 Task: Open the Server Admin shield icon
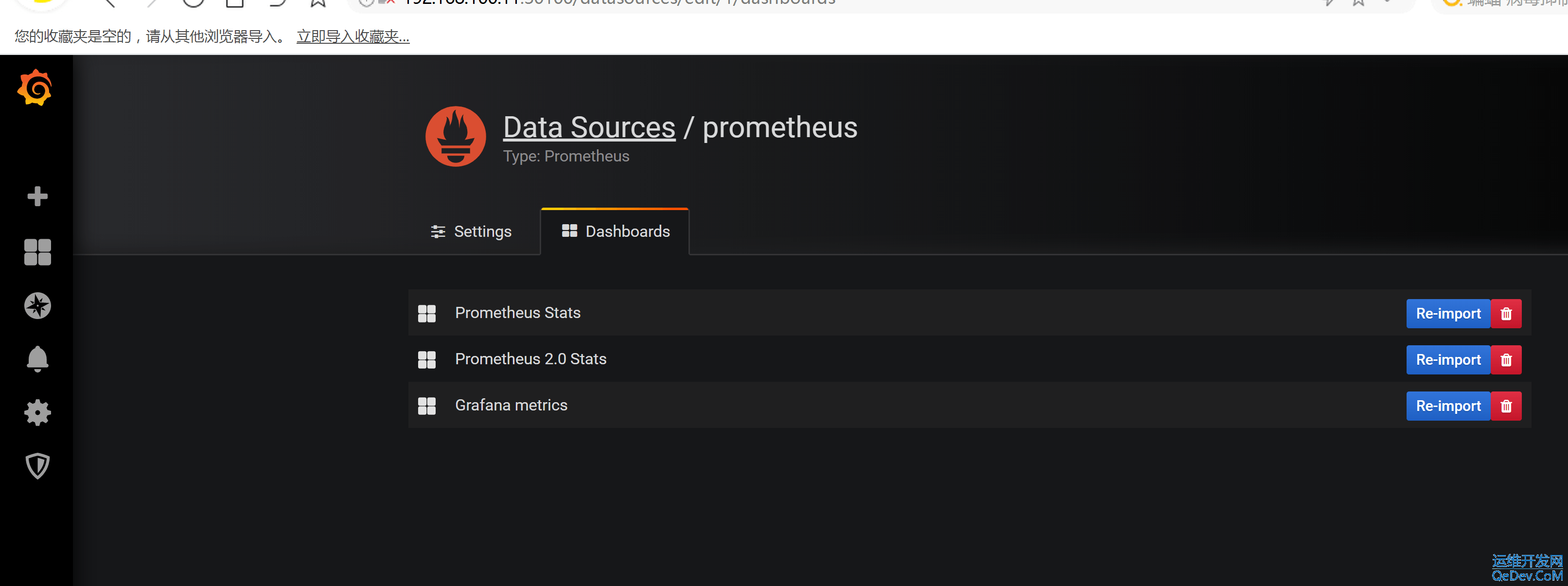click(37, 466)
